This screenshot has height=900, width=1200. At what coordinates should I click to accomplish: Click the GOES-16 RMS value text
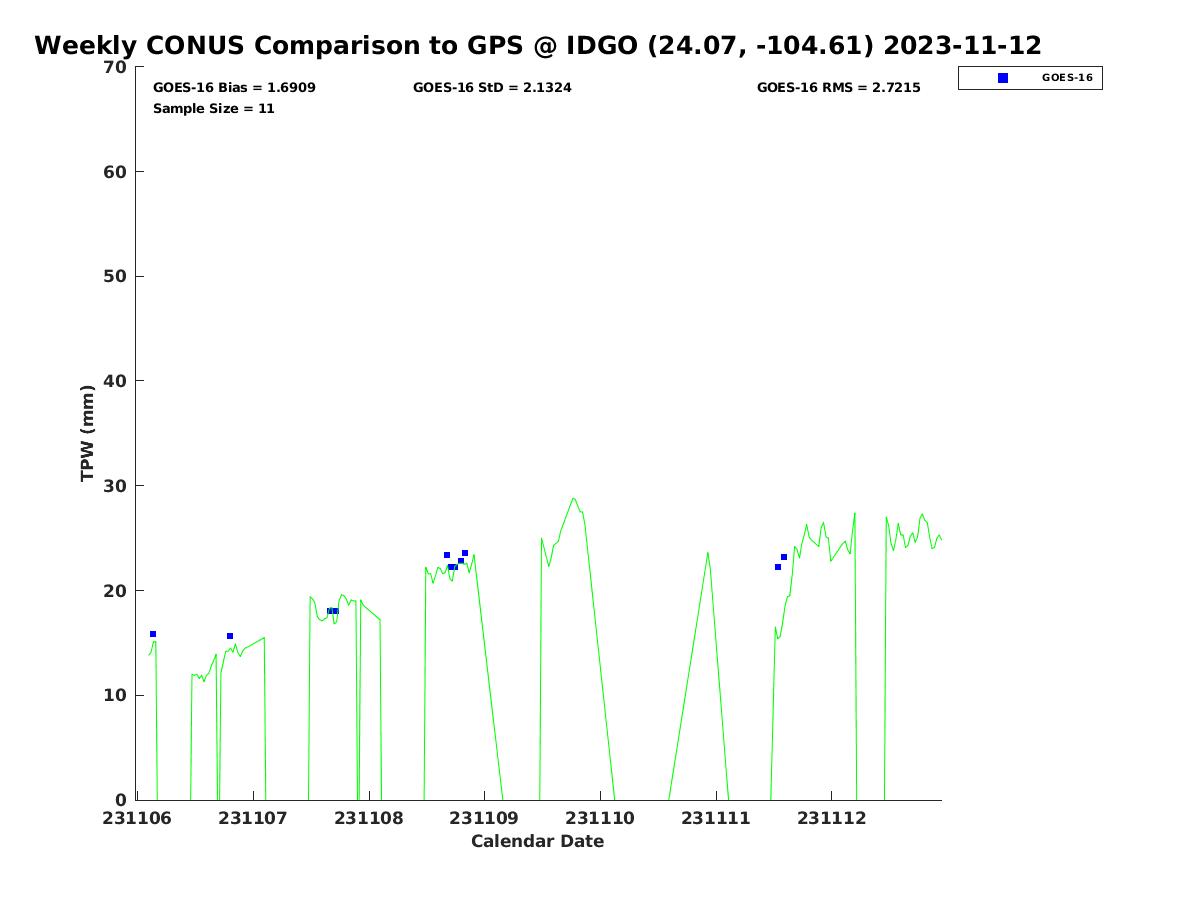click(838, 88)
